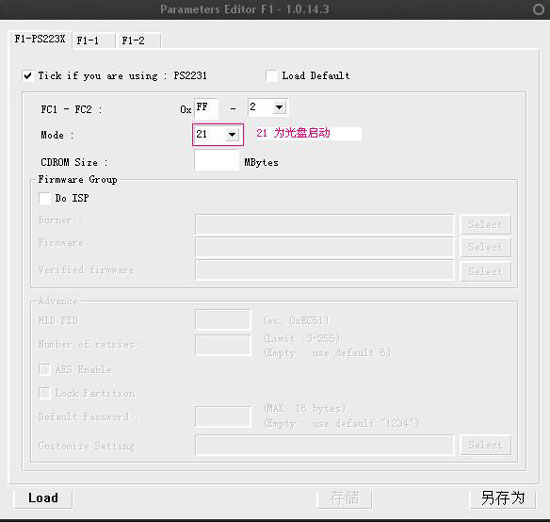The image size is (550, 522).
Task: Click the round title bar button
Action: [538, 9]
